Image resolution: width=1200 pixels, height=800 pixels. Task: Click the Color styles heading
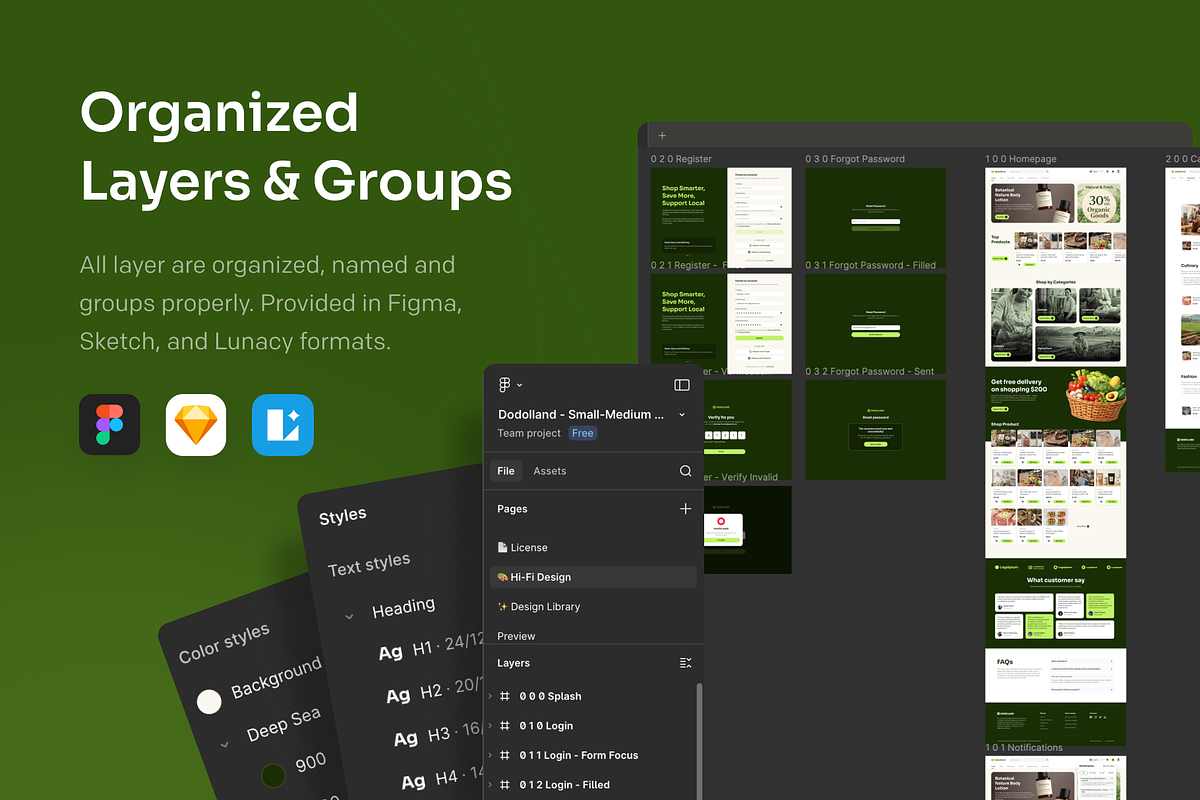[x=224, y=644]
